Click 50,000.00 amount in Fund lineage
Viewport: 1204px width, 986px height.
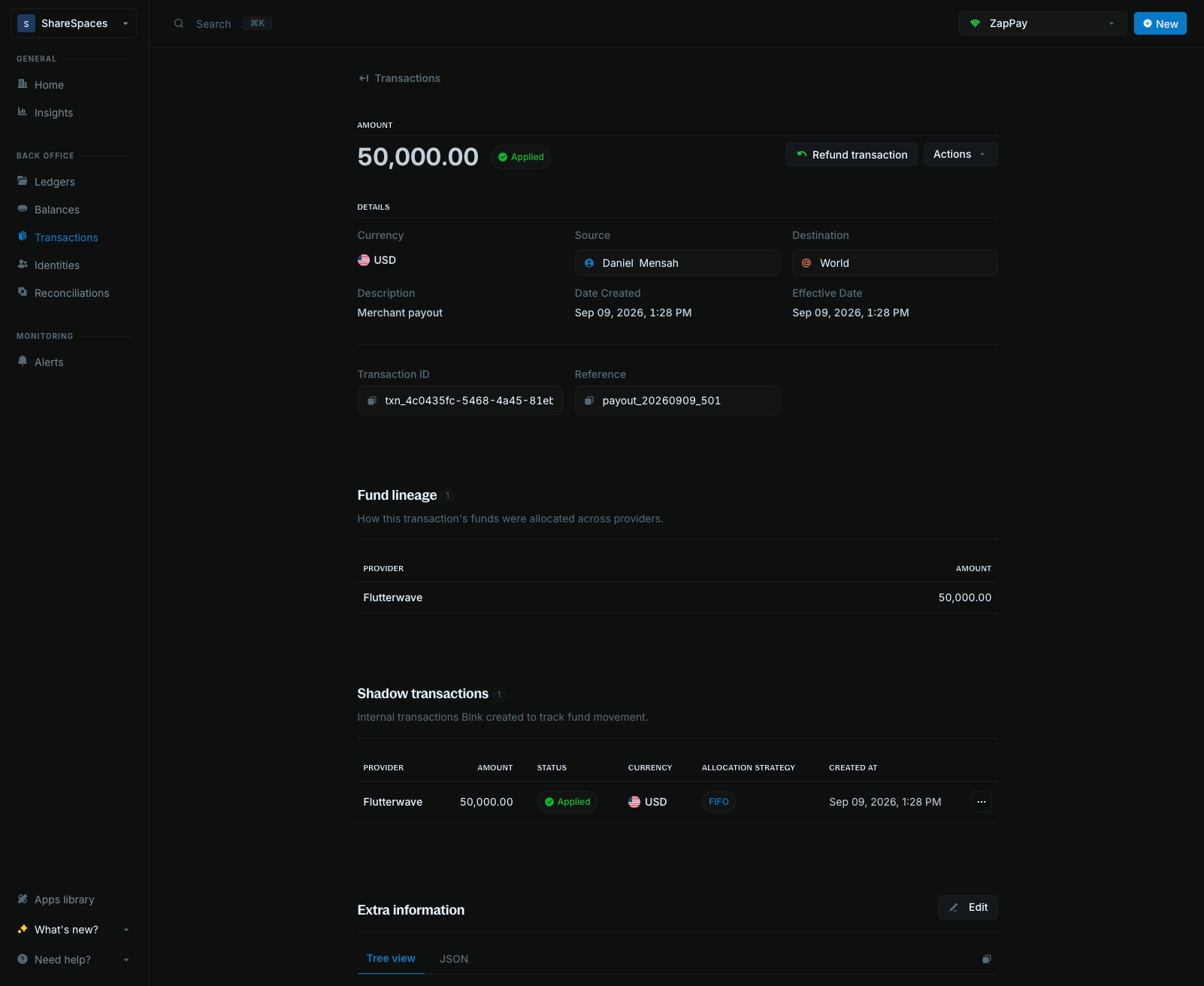click(965, 597)
